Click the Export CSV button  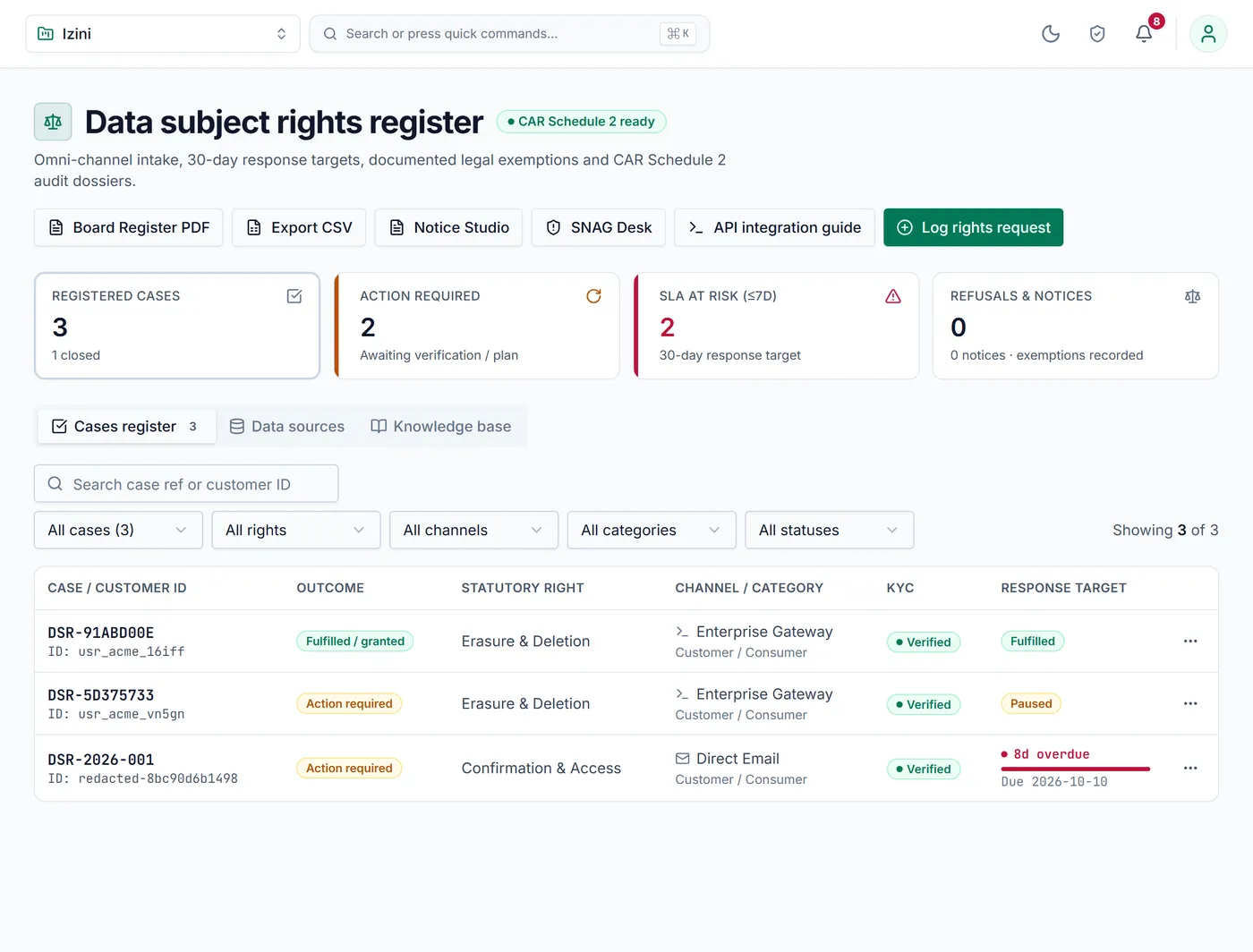click(299, 227)
